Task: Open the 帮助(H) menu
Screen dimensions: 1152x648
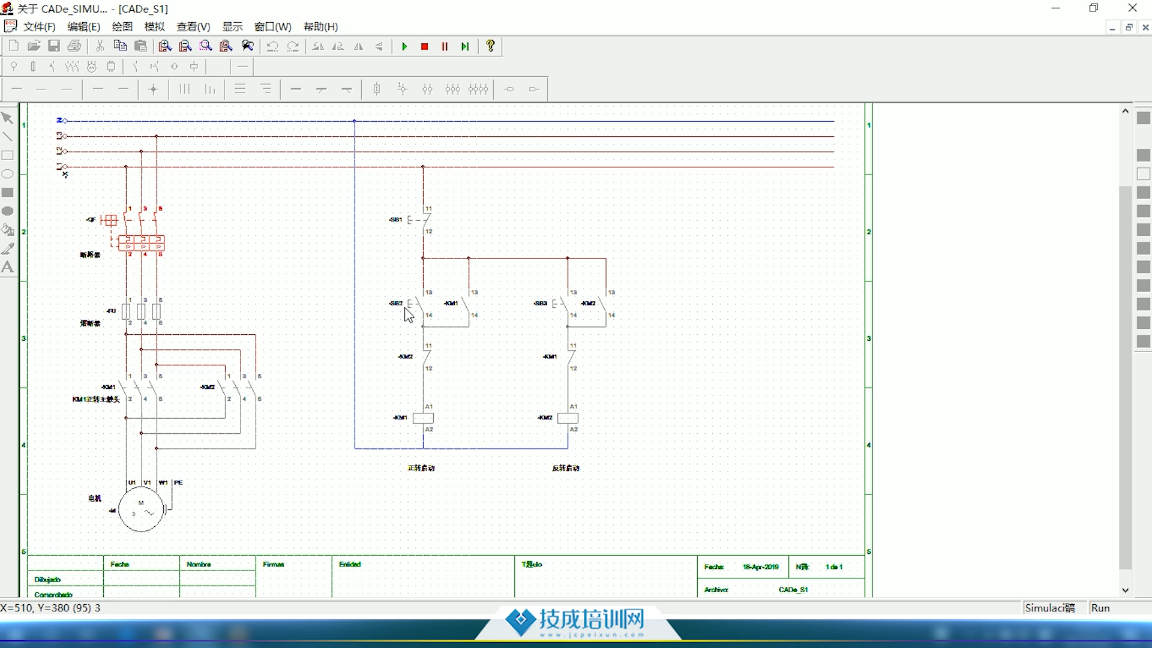Action: click(321, 26)
